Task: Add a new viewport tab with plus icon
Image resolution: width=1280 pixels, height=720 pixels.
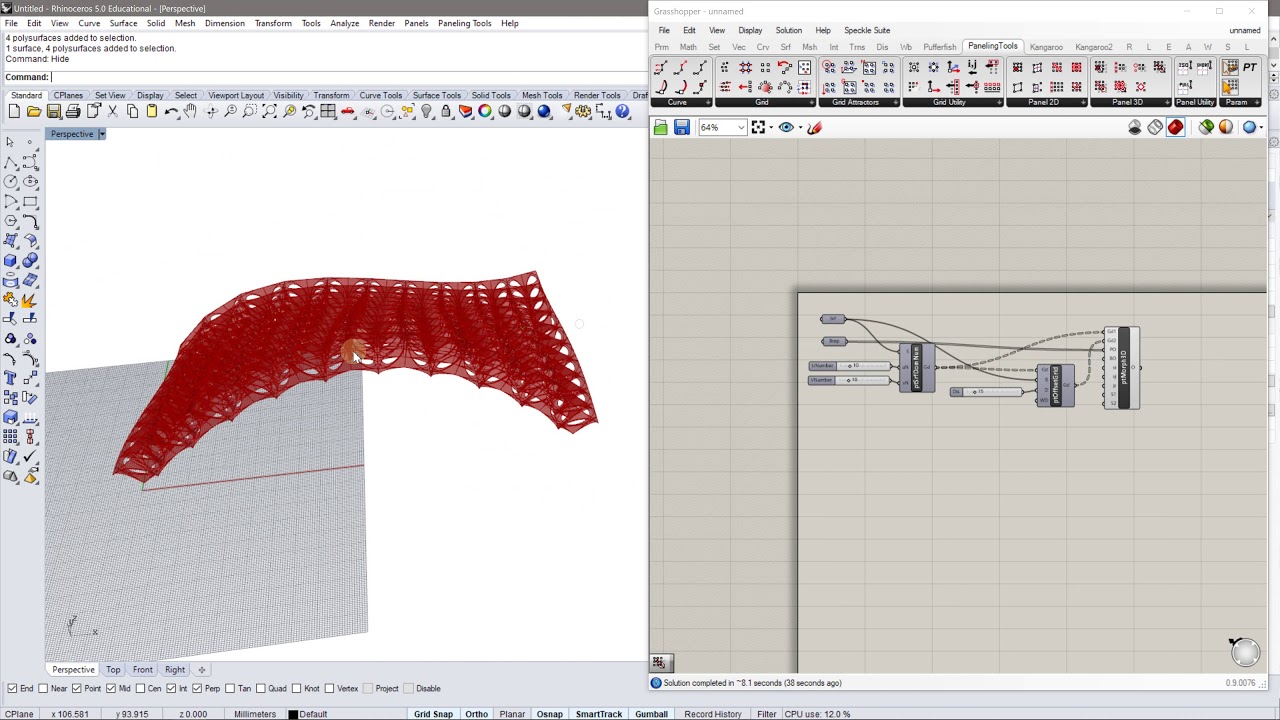Action: (201, 670)
